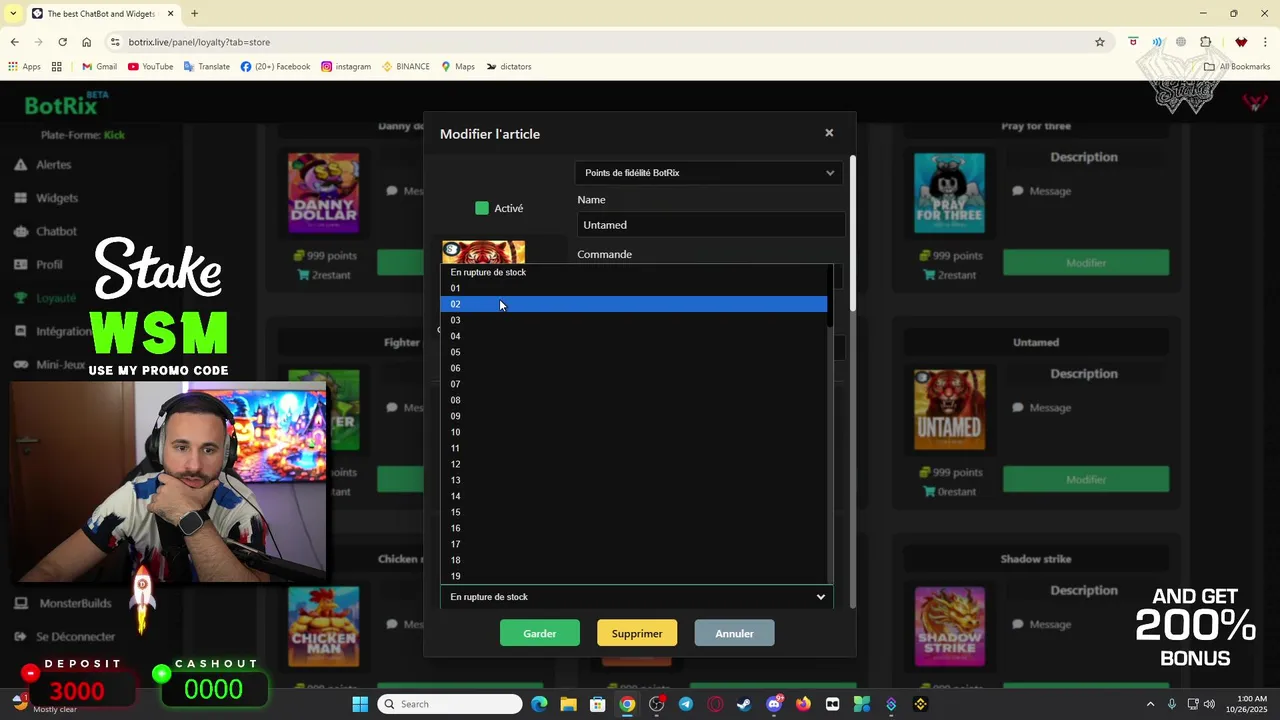Open Telegram from the taskbar
The width and height of the screenshot is (1280, 720).
[x=686, y=704]
